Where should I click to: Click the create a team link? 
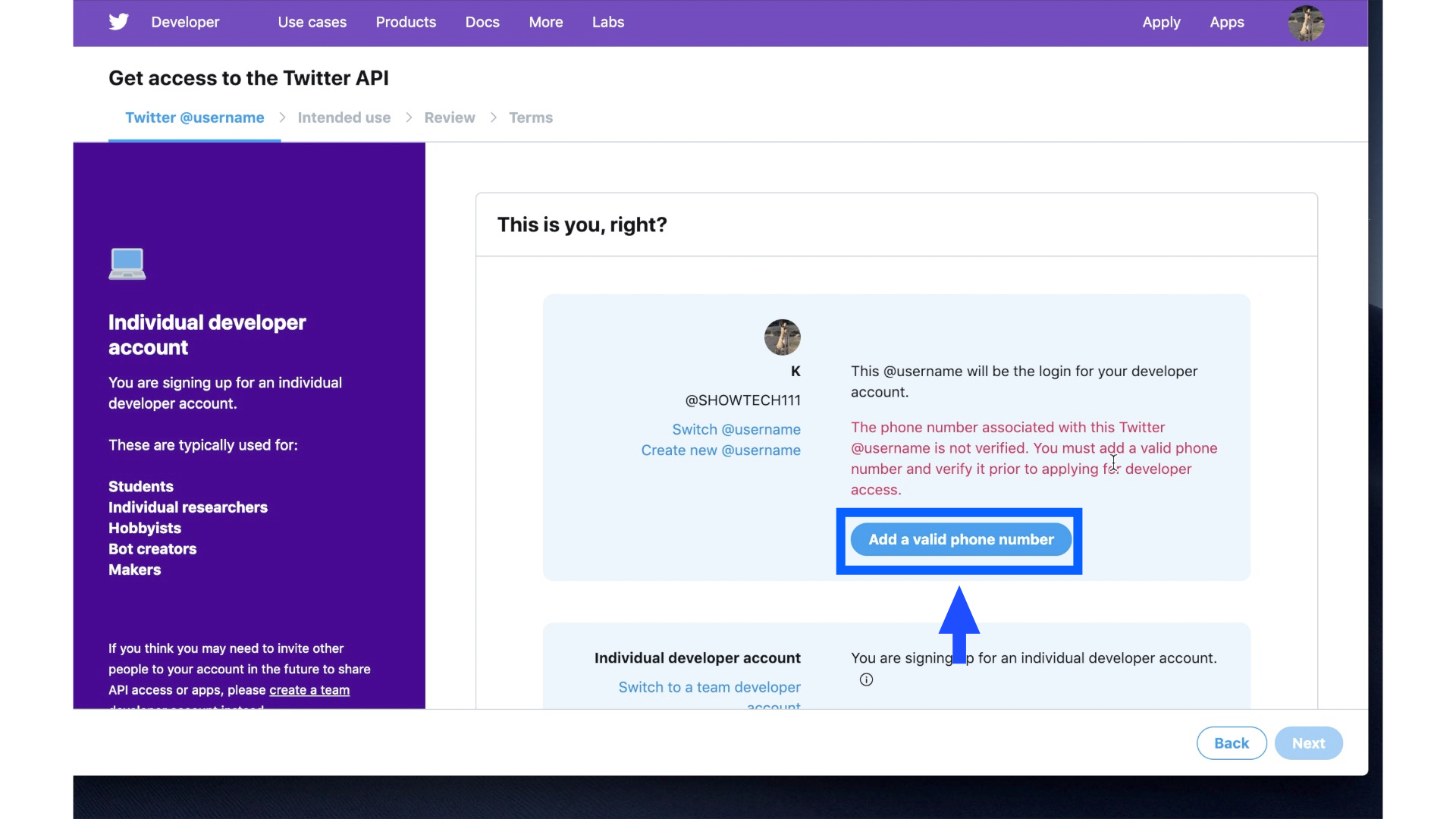tap(309, 690)
